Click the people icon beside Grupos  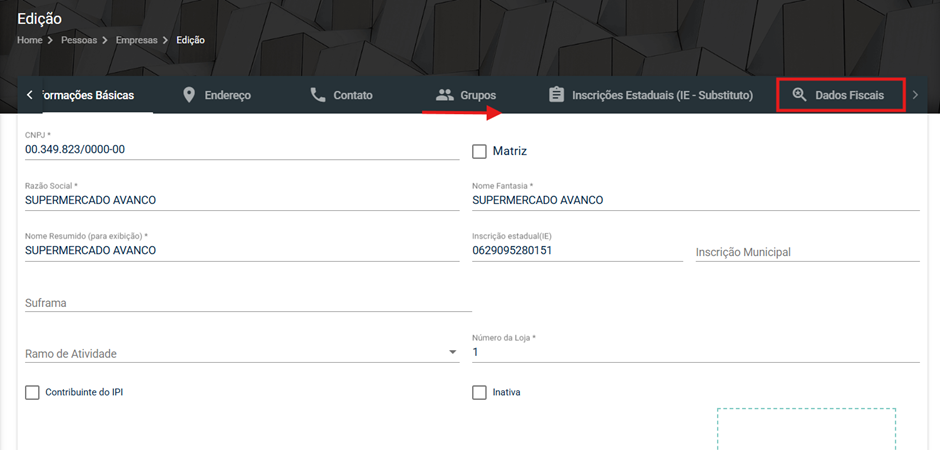(x=444, y=95)
